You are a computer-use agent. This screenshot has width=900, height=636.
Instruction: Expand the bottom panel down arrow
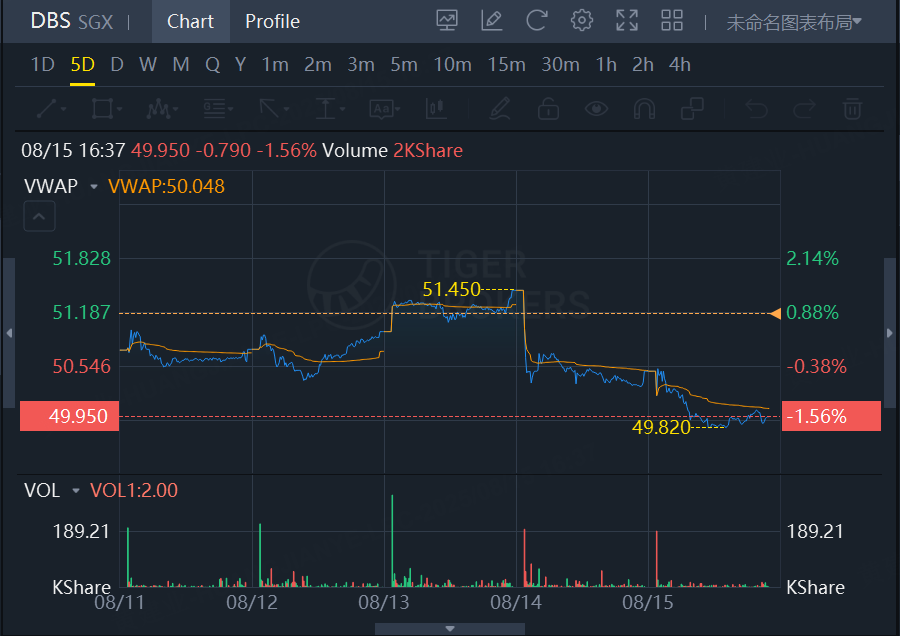[x=450, y=629]
